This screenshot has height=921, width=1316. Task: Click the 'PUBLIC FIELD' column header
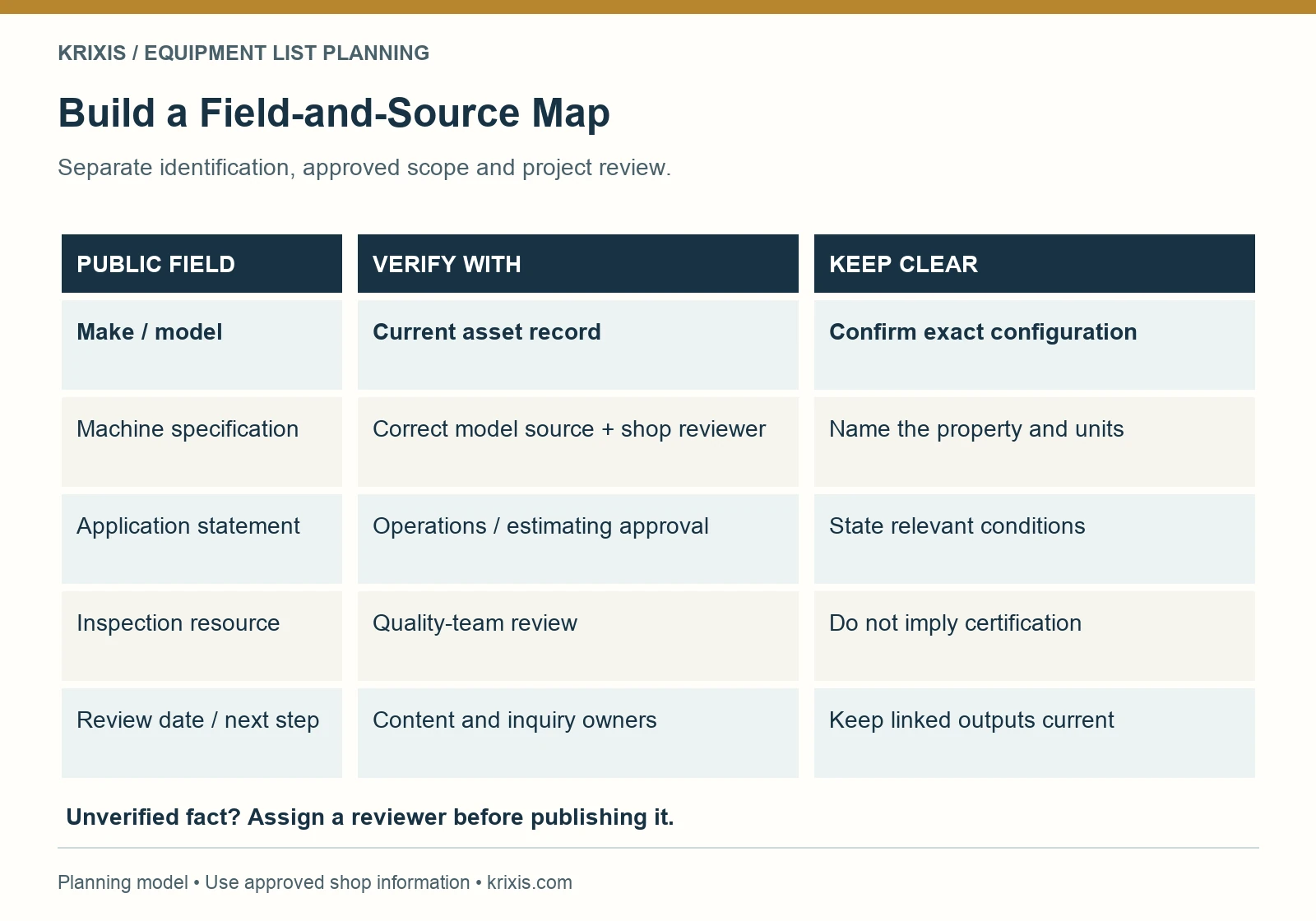click(x=202, y=264)
